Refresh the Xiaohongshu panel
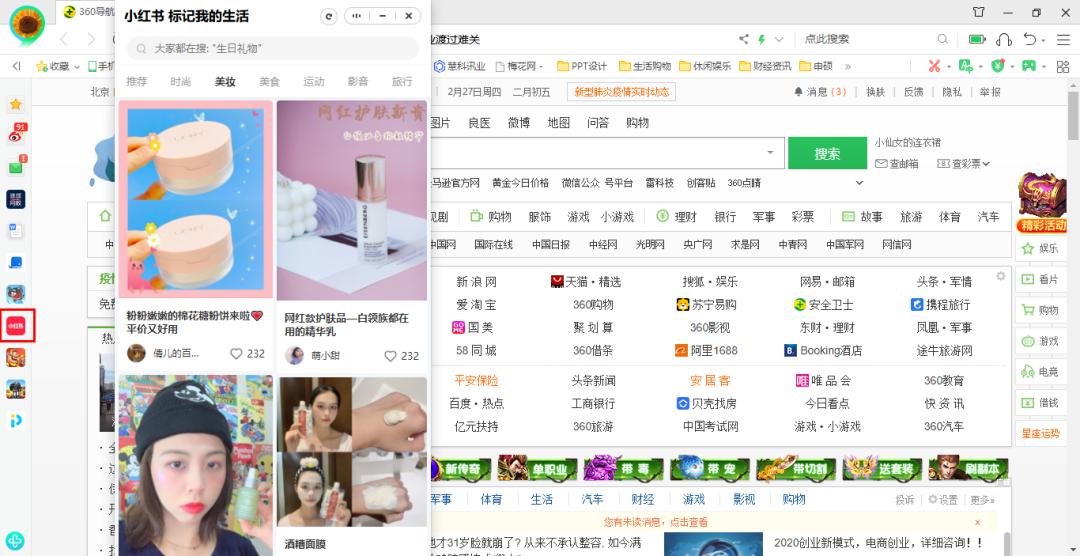This screenshot has height=556, width=1080. (330, 17)
